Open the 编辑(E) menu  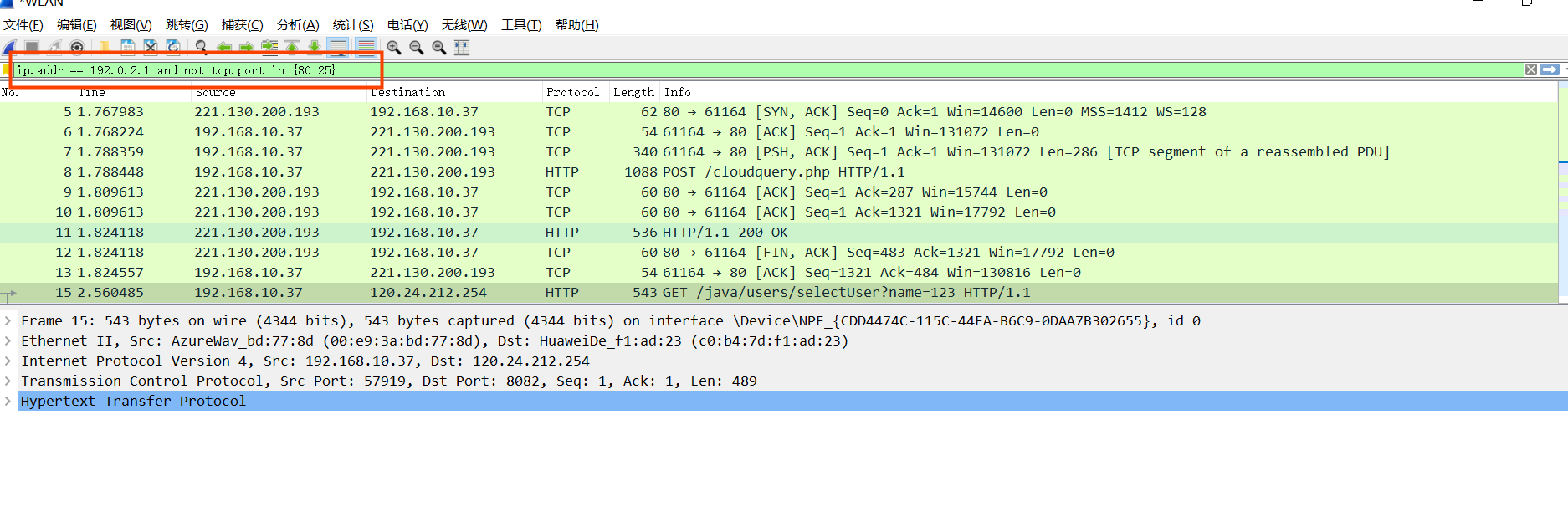76,25
